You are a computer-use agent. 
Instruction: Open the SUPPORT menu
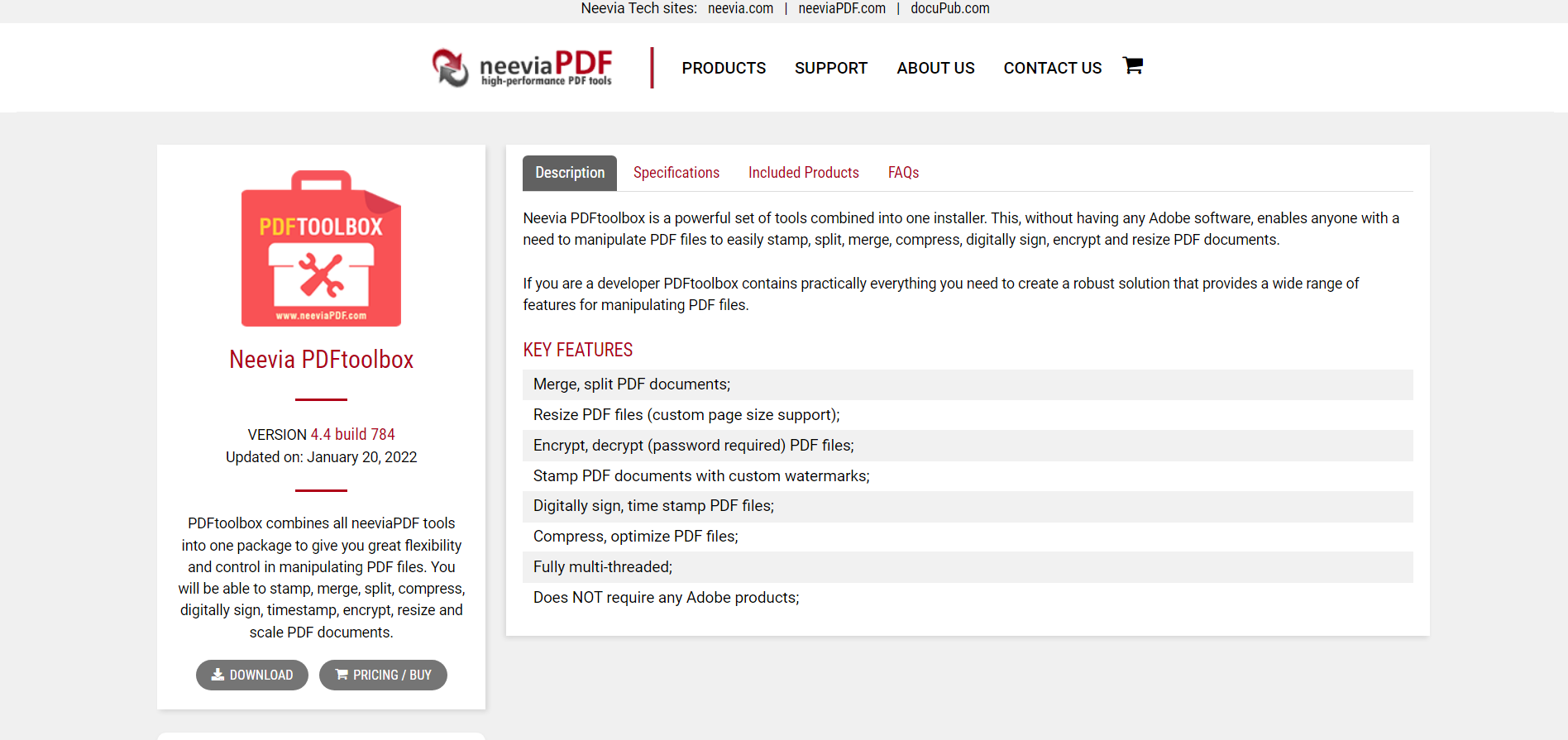(831, 68)
